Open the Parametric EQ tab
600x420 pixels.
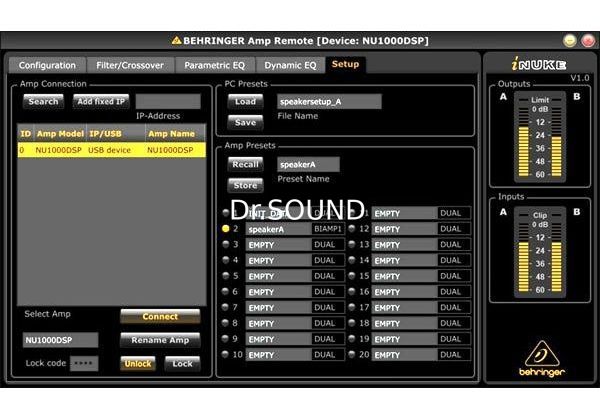[x=214, y=65]
